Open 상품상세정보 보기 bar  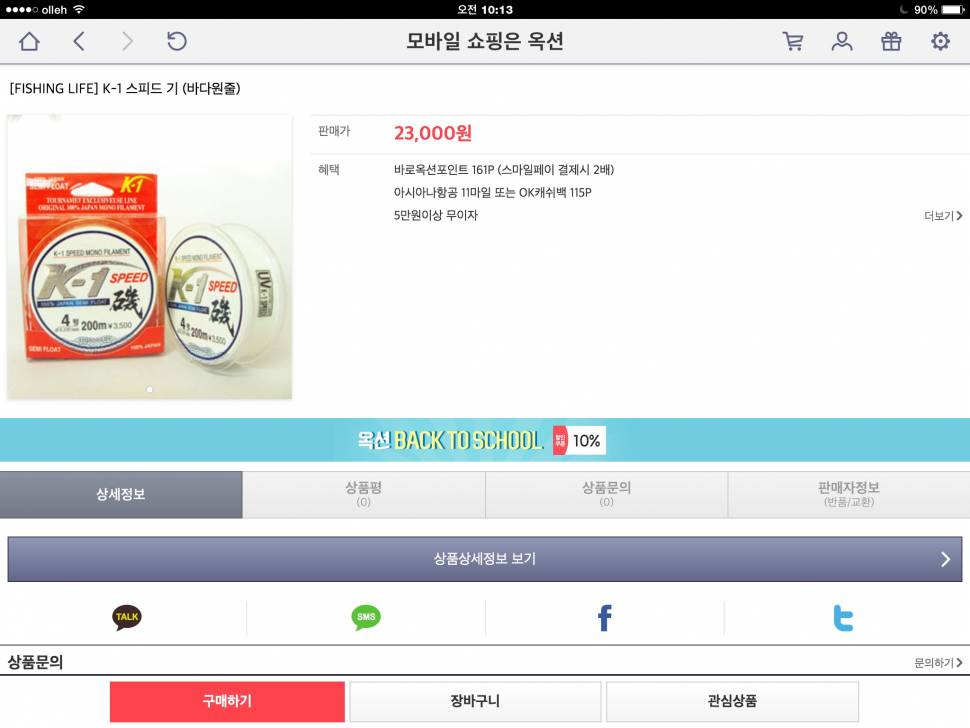484,559
